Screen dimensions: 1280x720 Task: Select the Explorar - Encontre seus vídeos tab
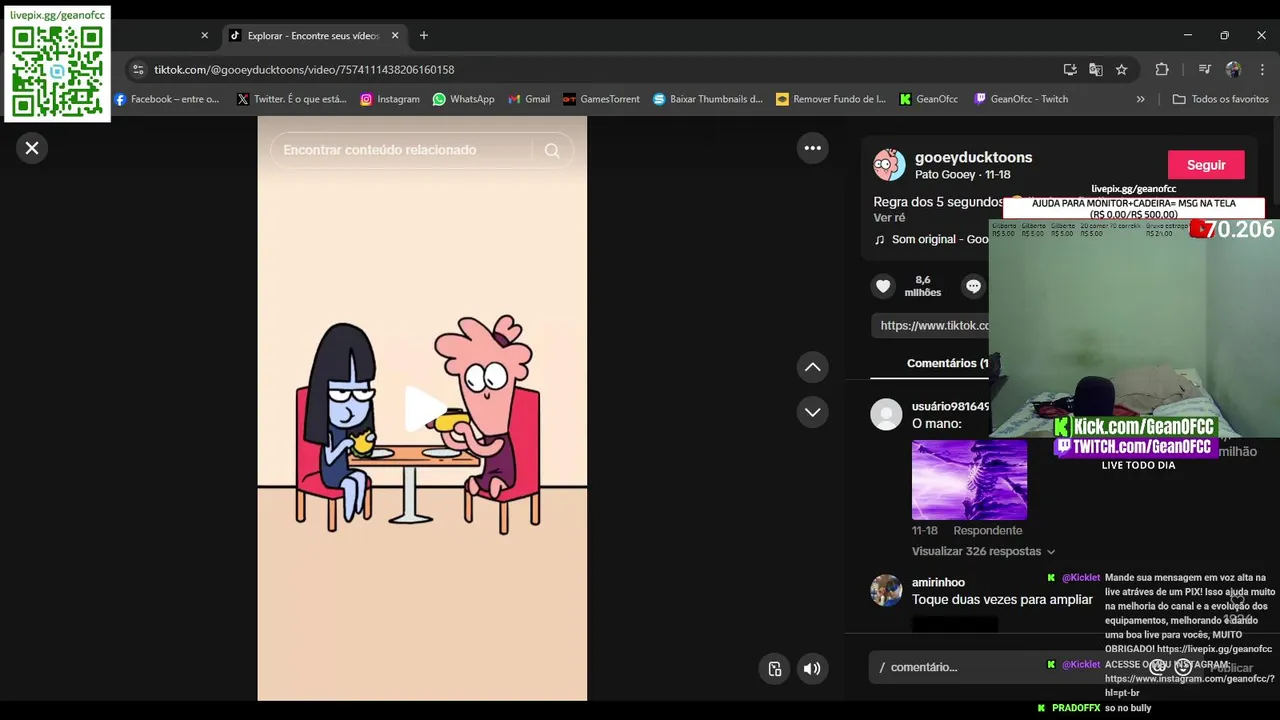coord(313,35)
